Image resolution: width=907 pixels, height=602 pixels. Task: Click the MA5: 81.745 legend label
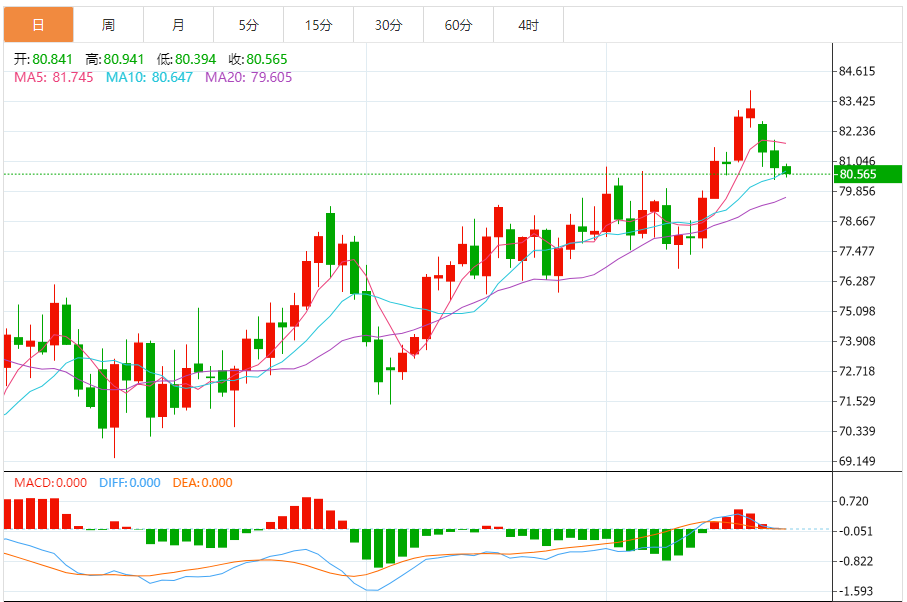click(x=53, y=77)
